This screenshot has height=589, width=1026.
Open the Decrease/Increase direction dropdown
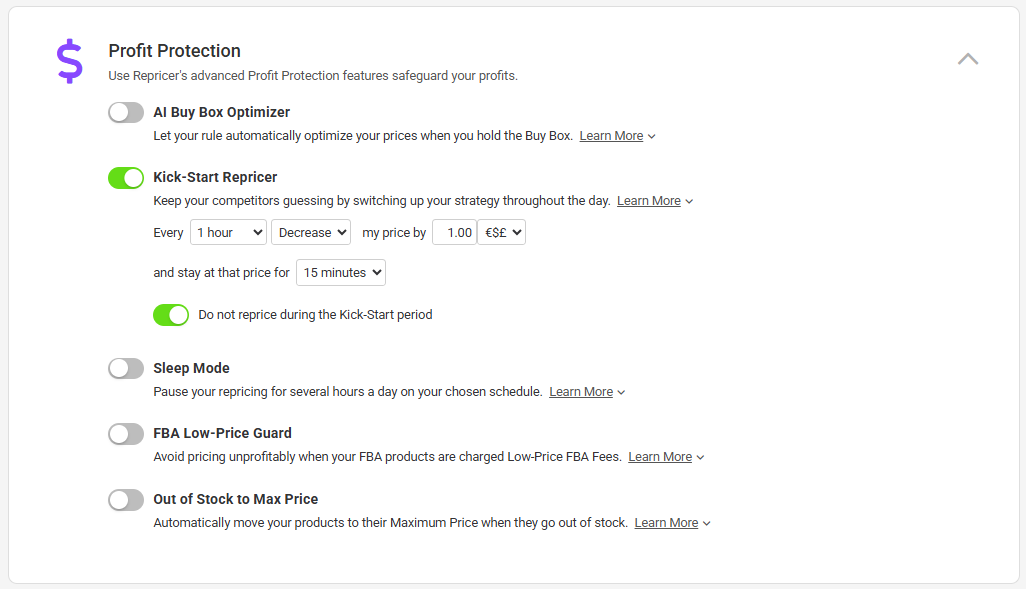311,233
